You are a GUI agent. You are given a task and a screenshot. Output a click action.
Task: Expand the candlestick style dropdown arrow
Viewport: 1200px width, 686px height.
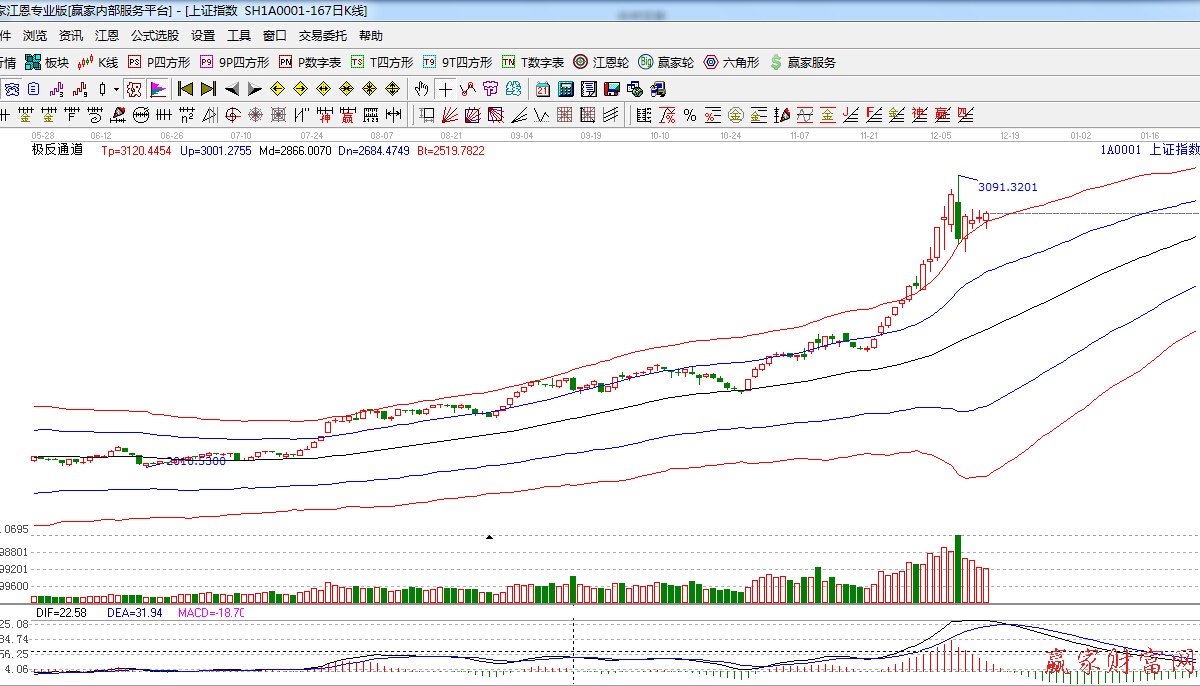point(116,89)
